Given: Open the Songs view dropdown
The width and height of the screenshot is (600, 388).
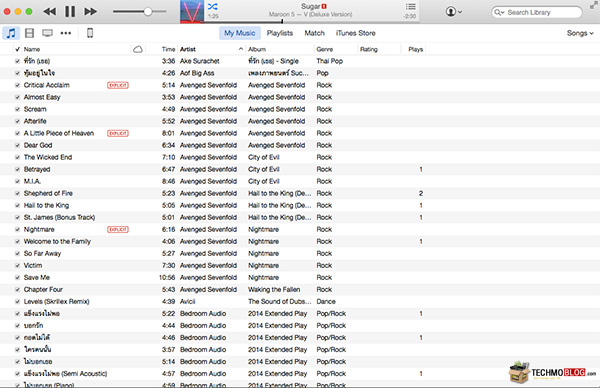Looking at the screenshot, I should (x=580, y=33).
